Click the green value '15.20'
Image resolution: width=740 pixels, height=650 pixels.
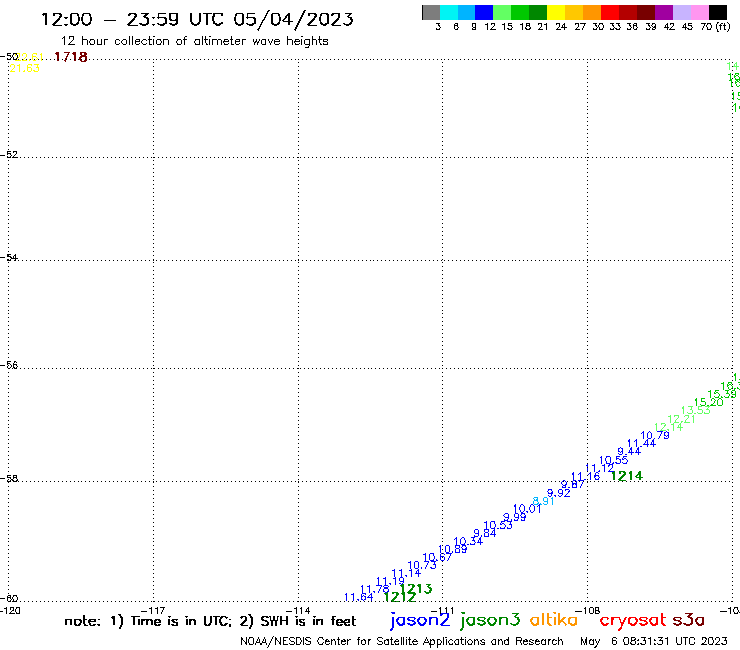(x=708, y=402)
